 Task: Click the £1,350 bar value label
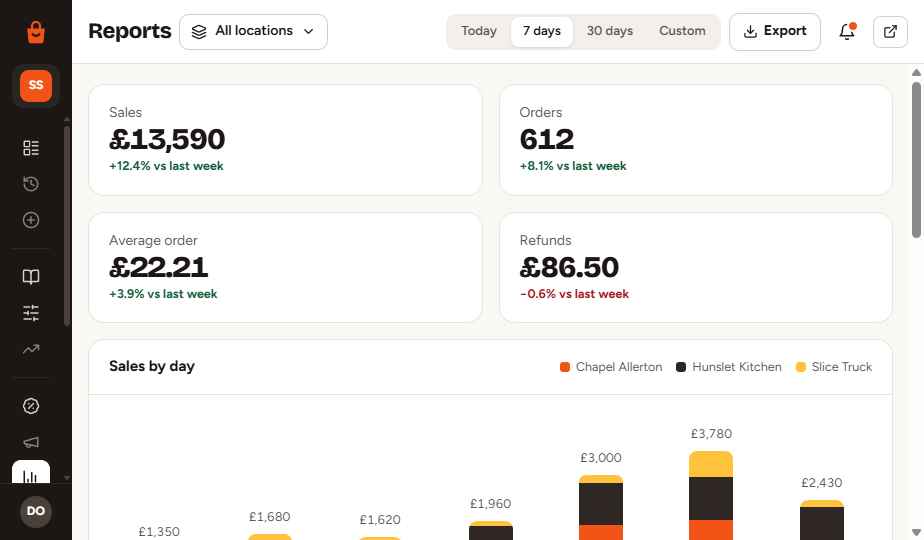(159, 532)
